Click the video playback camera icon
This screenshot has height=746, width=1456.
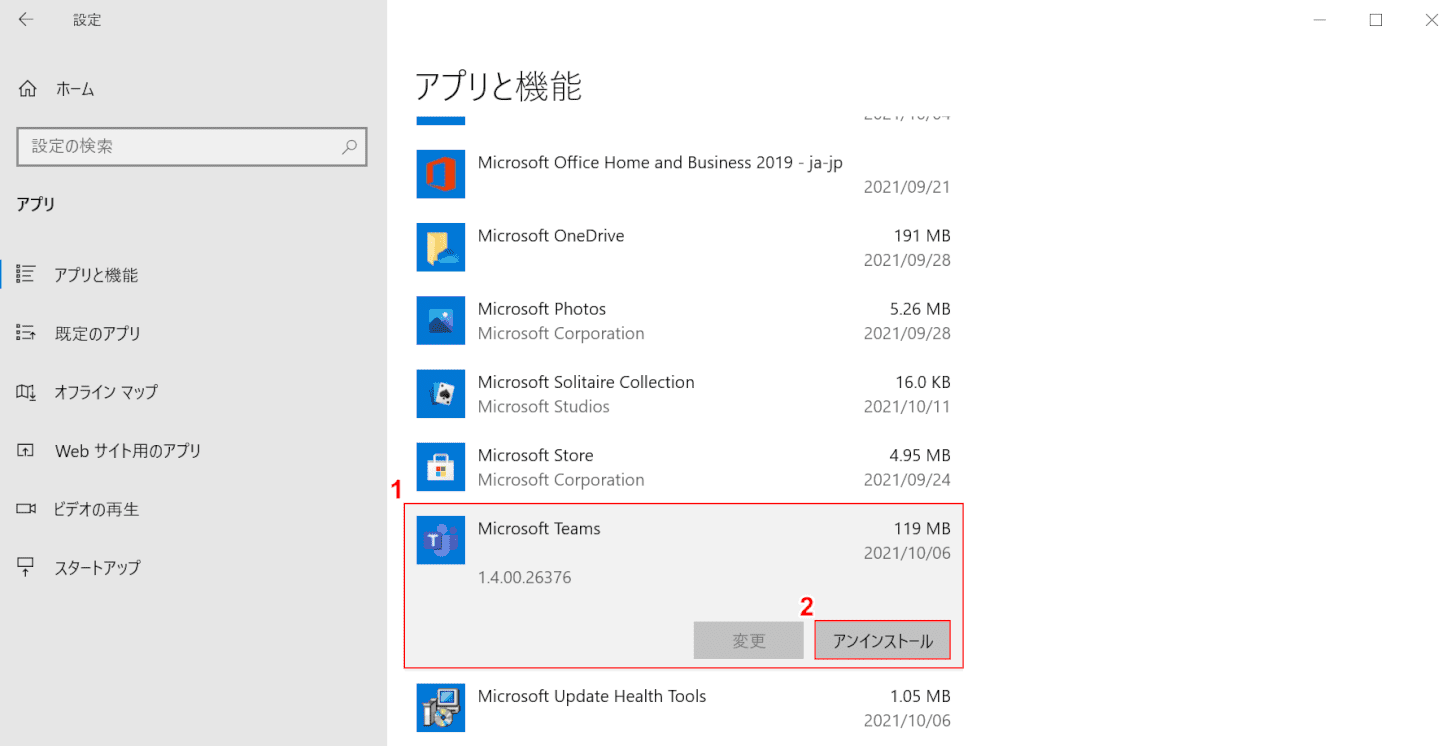(x=27, y=509)
